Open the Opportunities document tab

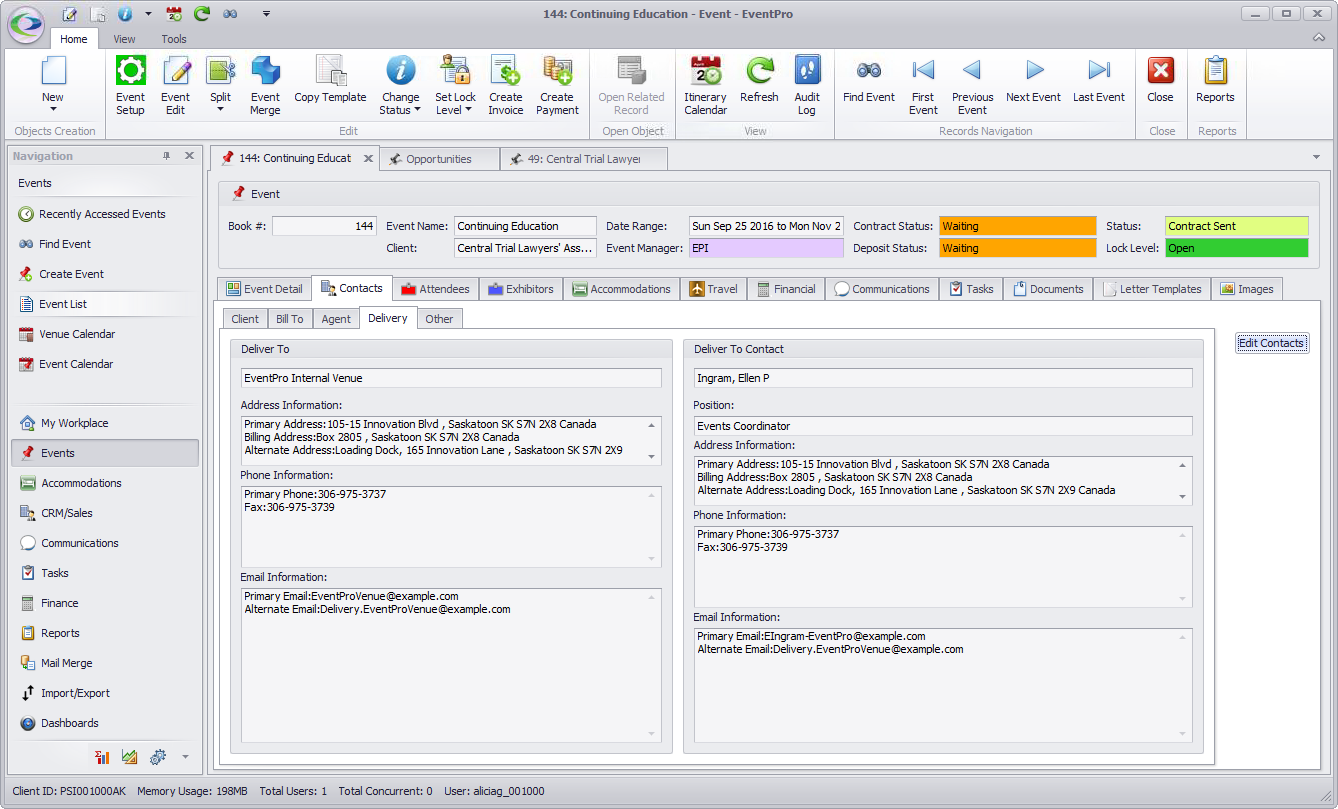tap(439, 159)
